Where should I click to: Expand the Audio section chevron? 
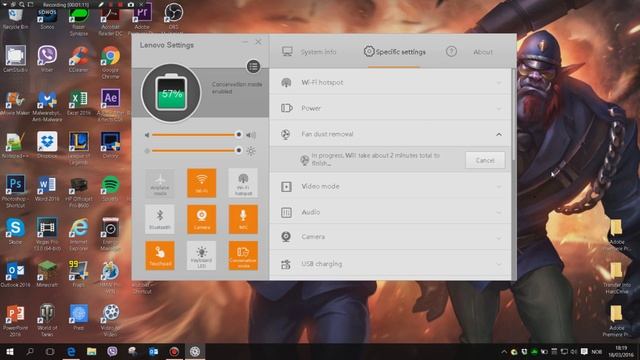[x=499, y=213]
